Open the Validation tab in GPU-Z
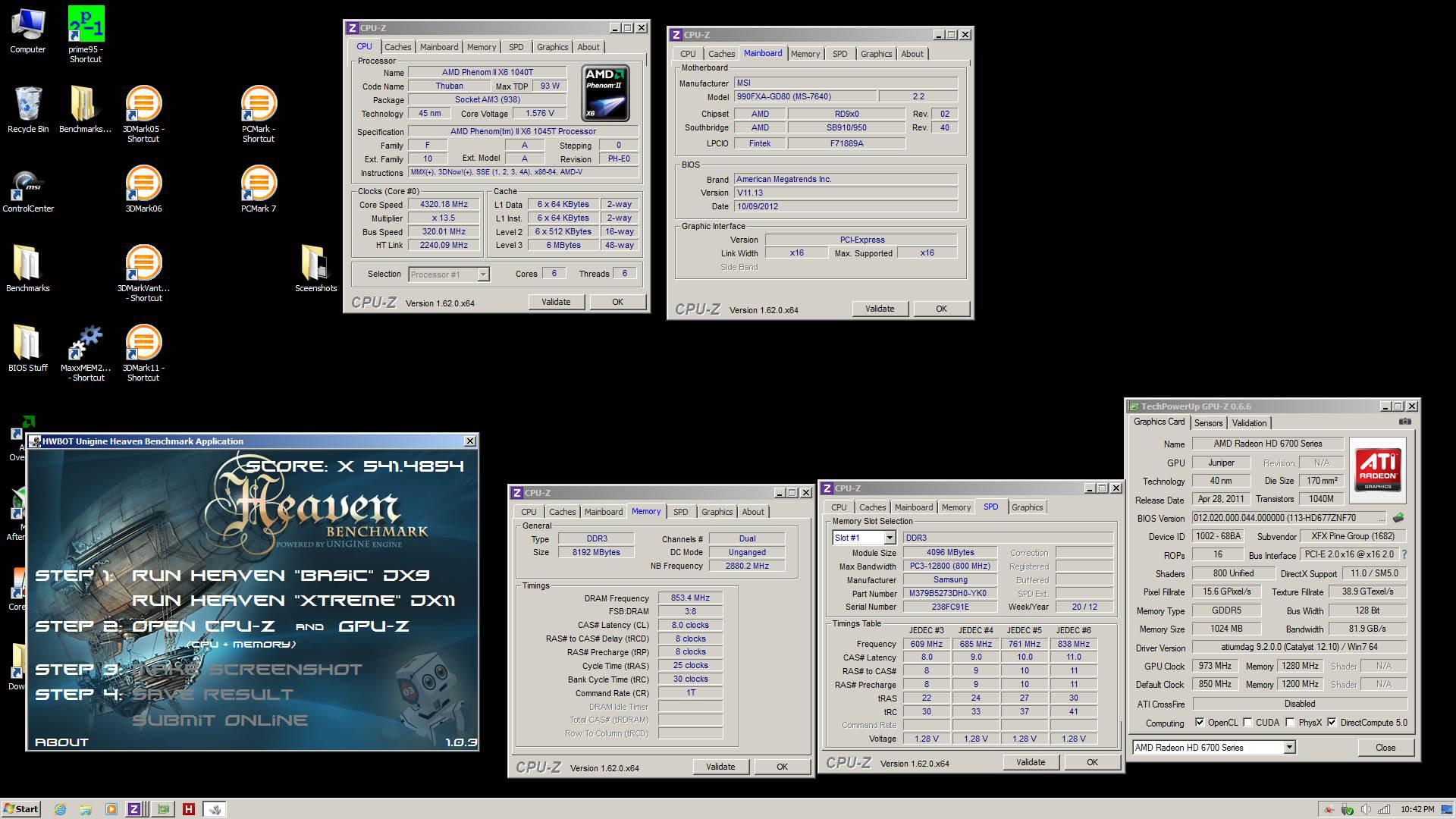The height and width of the screenshot is (819, 1456). click(x=1249, y=423)
